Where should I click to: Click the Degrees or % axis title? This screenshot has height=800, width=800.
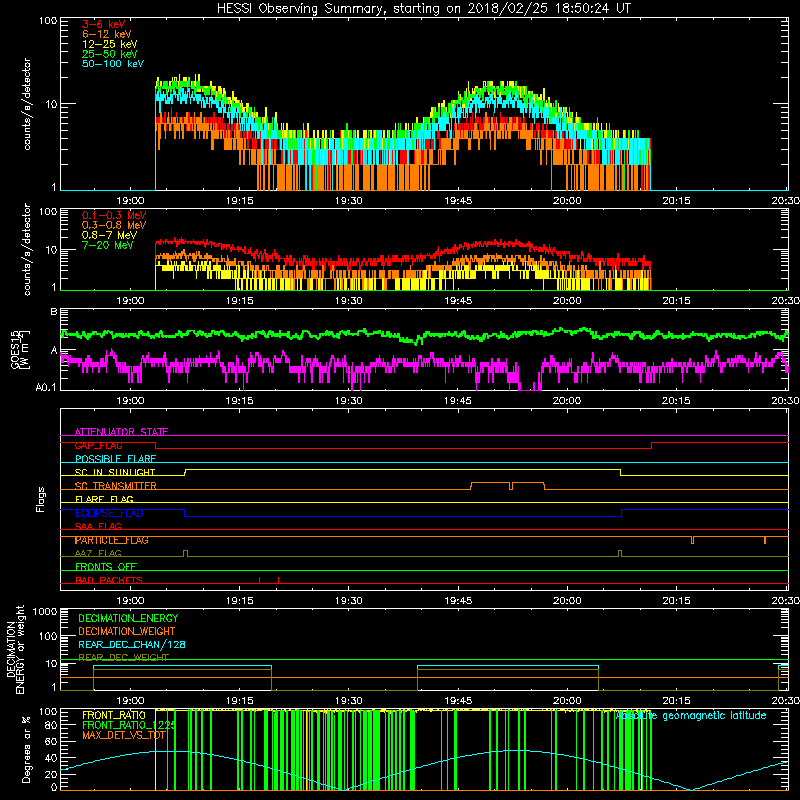tap(26, 750)
